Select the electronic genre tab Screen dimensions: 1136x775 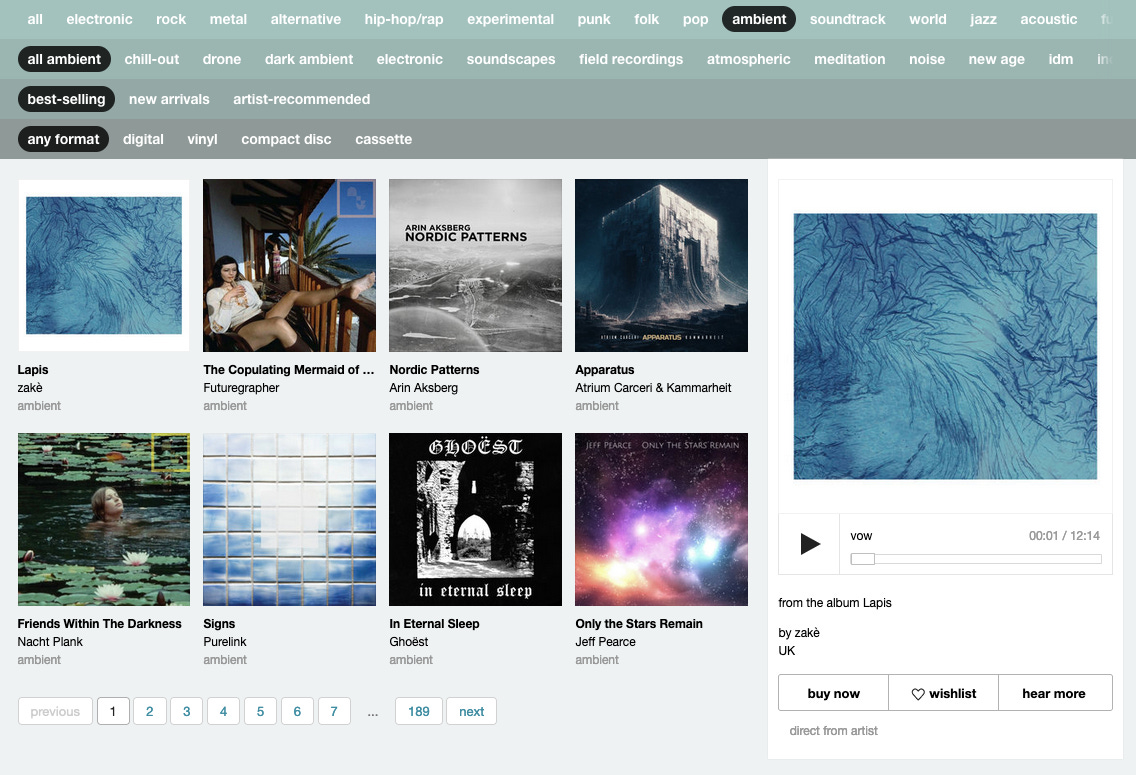tap(99, 20)
